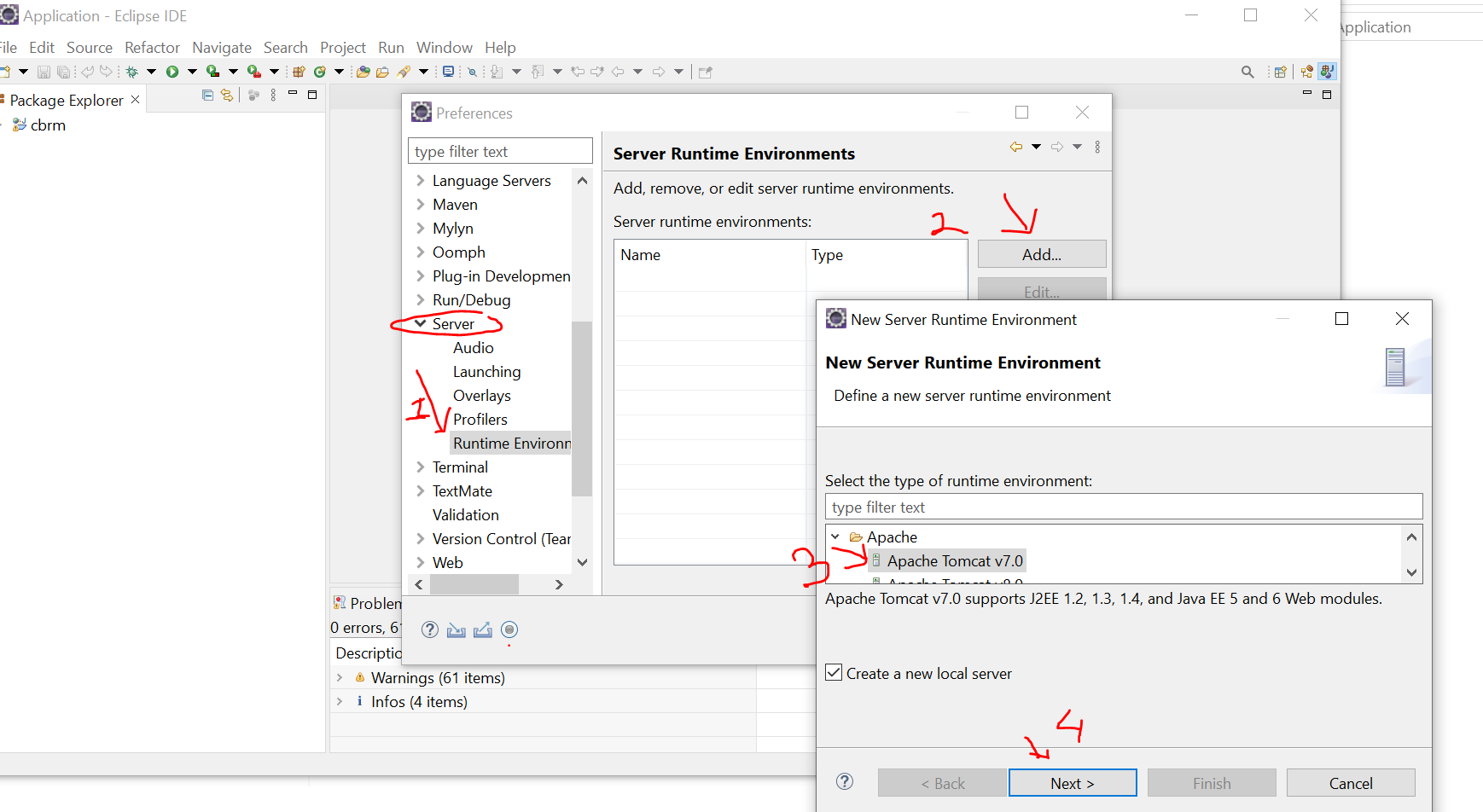The image size is (1483, 812).
Task: Click the Save All icon in toolbar
Action: click(x=63, y=72)
